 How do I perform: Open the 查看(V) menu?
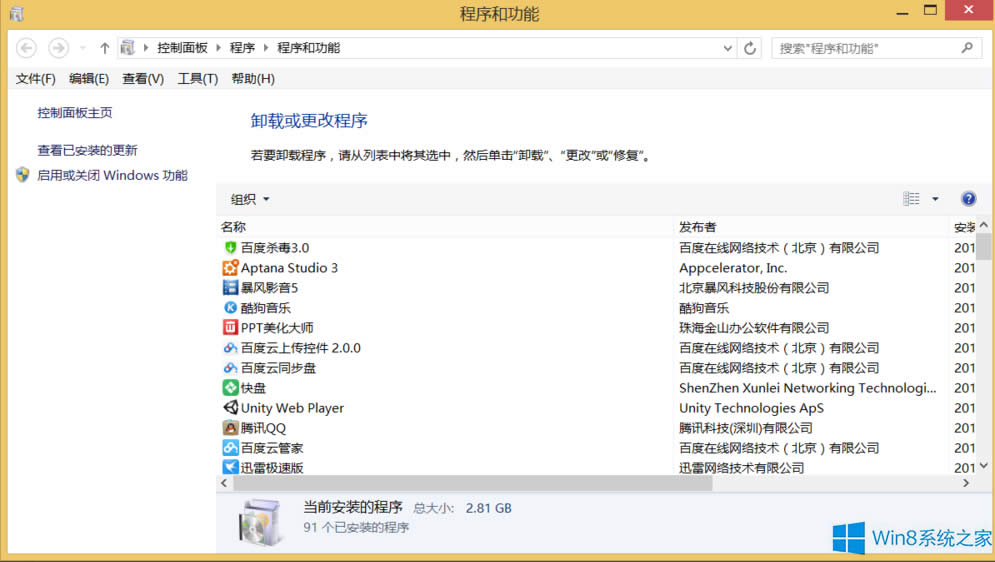coord(143,79)
